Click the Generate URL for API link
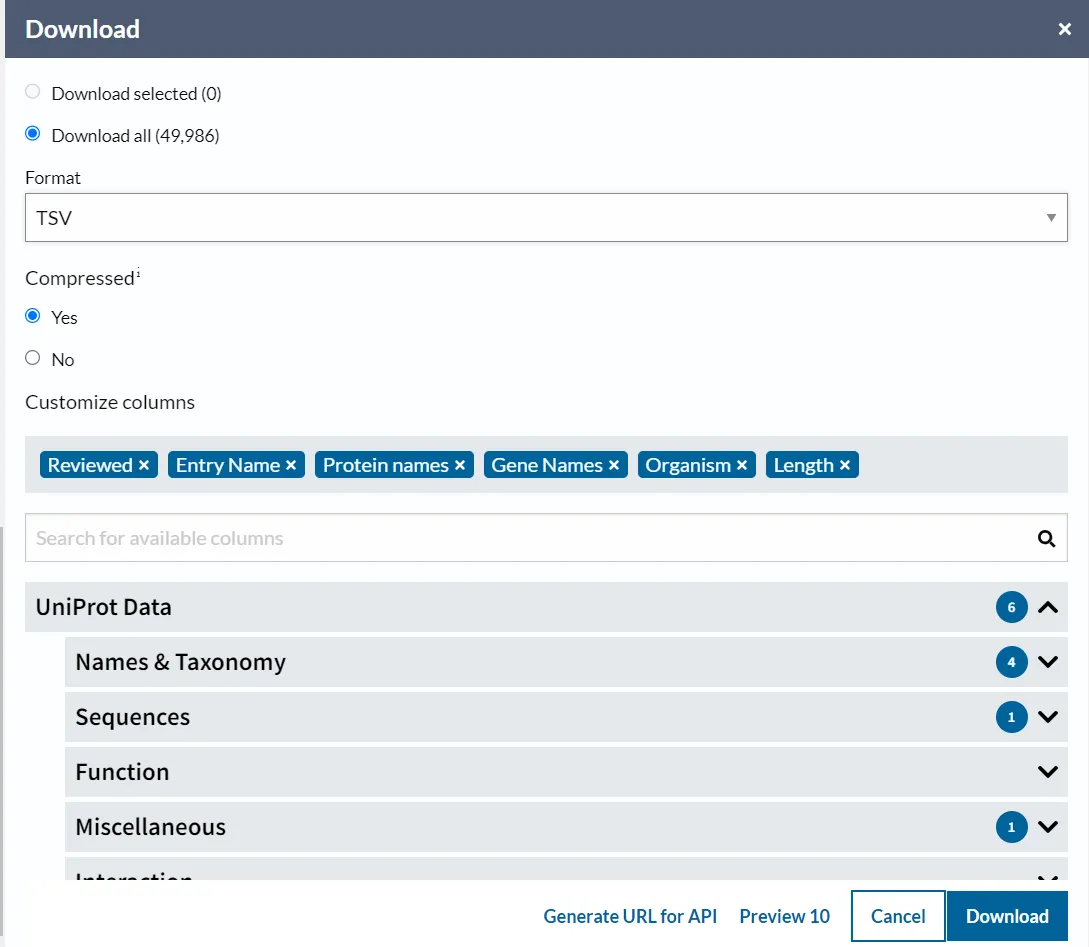Viewport: 1089px width, 947px height. point(630,916)
